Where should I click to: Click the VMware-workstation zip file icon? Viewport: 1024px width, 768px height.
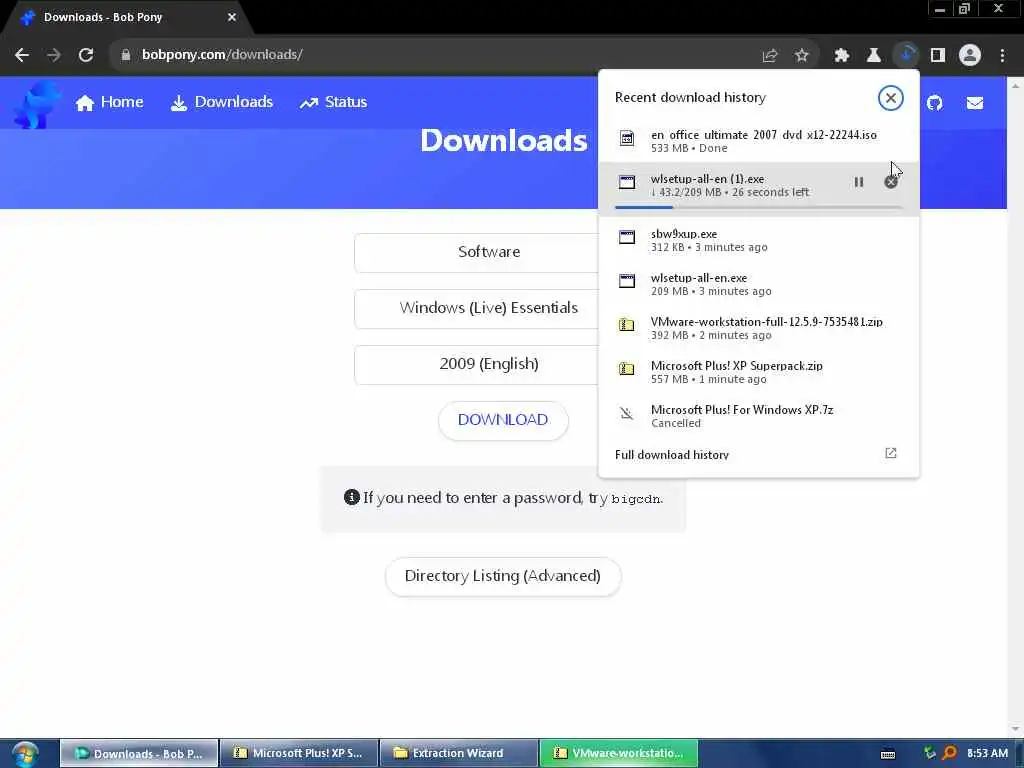point(627,325)
